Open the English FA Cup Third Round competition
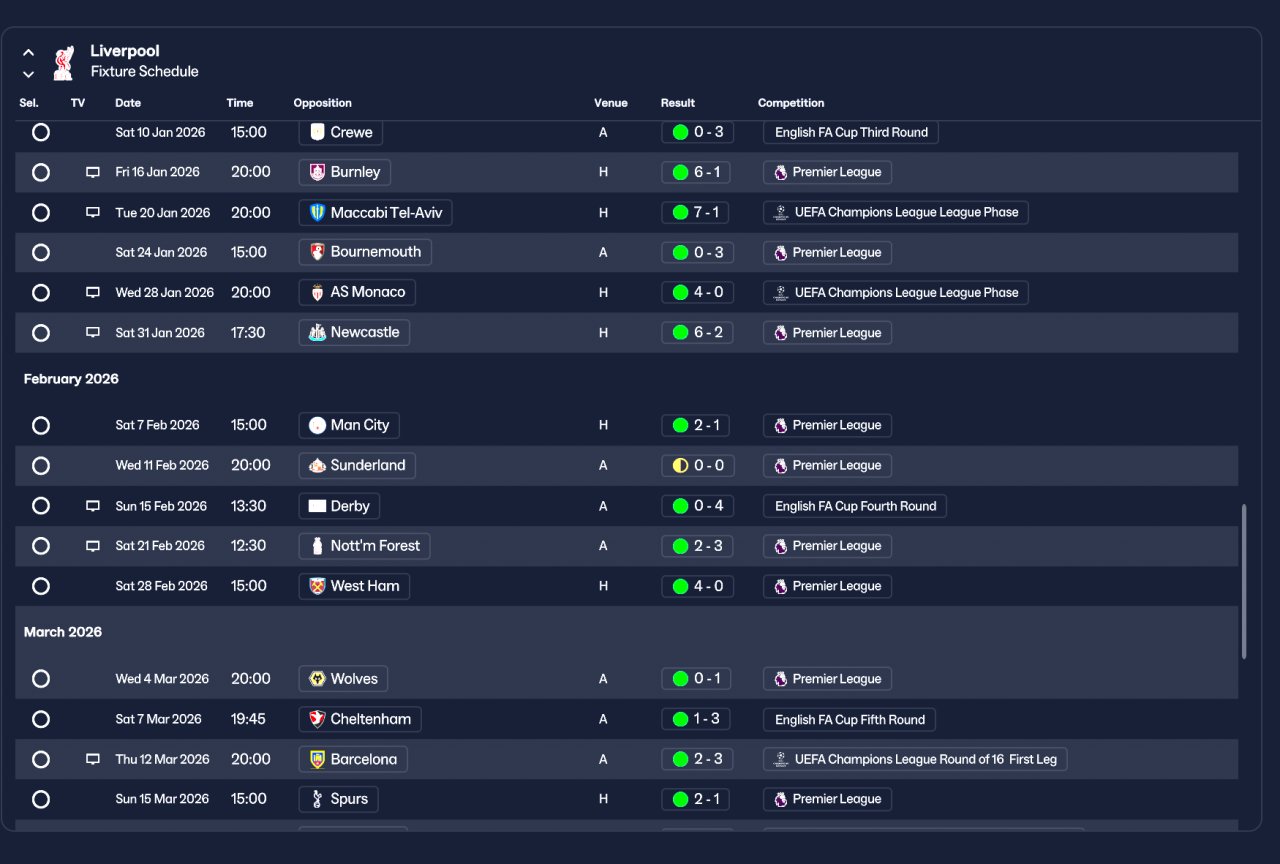The height and width of the screenshot is (864, 1280). (x=851, y=132)
